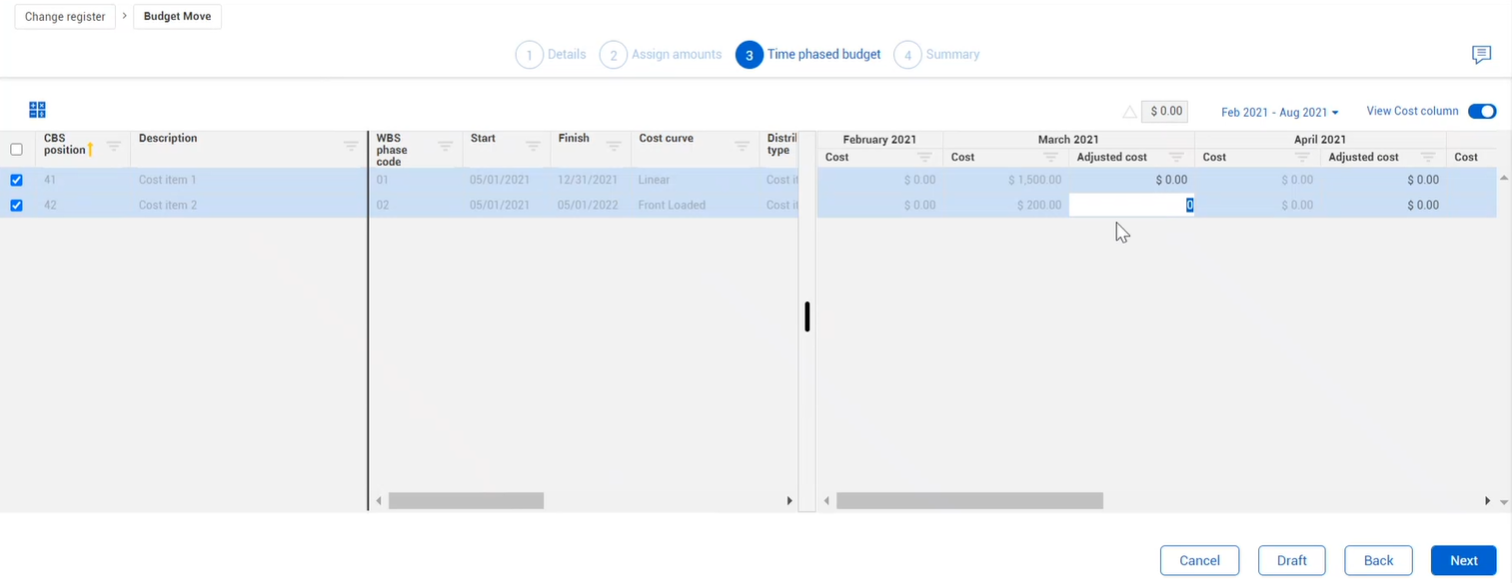Image resolution: width=1512 pixels, height=583 pixels.
Task: Open filter icon for Finish column
Action: (x=613, y=146)
